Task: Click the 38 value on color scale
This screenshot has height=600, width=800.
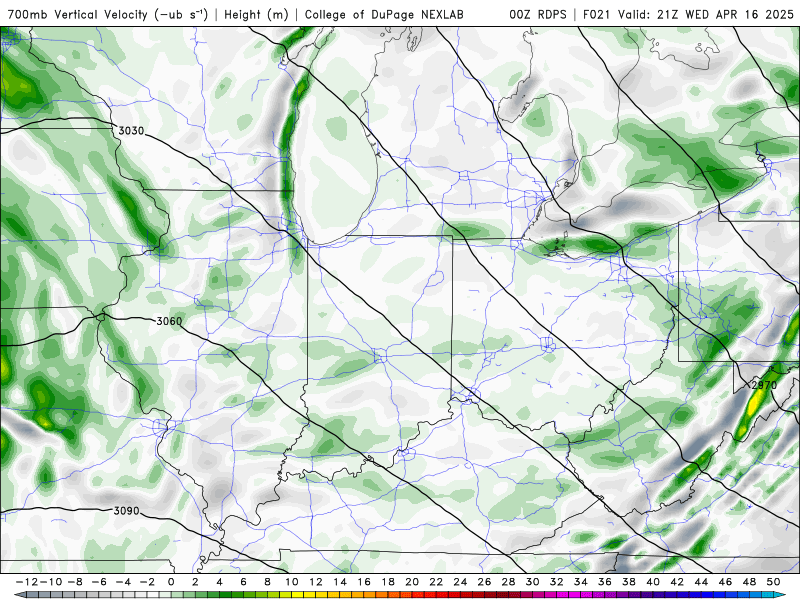Action: coord(629,582)
